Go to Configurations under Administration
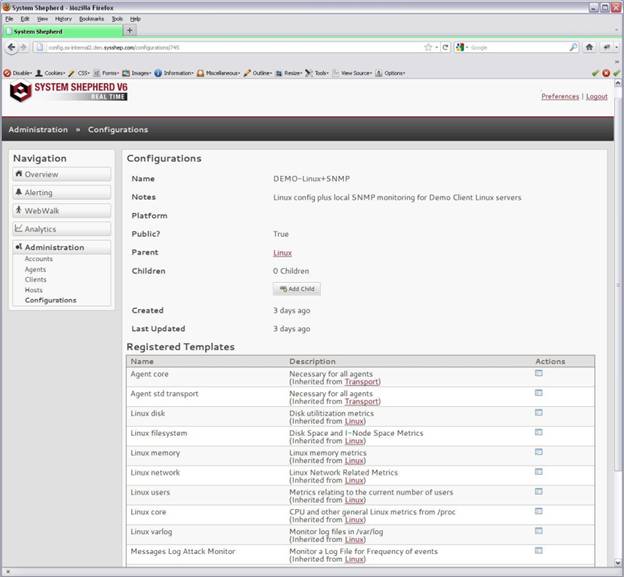Screen dimensions: 624x577 coord(51,300)
